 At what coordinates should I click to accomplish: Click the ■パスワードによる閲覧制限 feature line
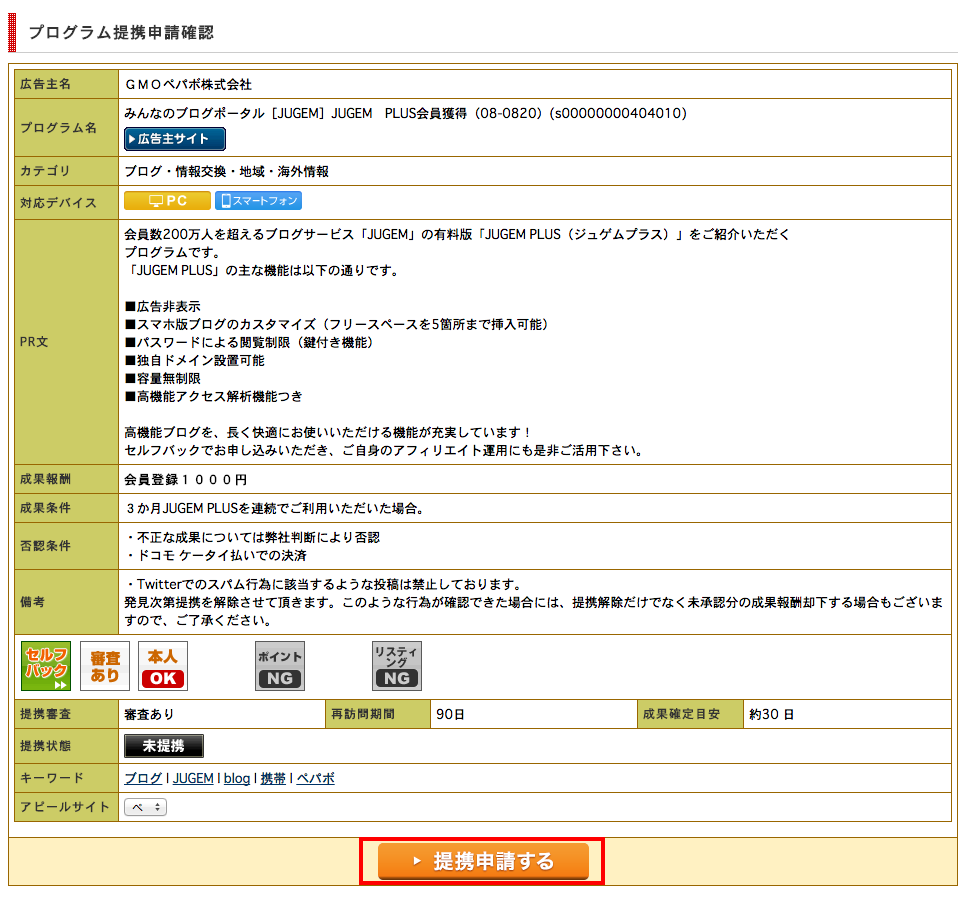(x=249, y=342)
